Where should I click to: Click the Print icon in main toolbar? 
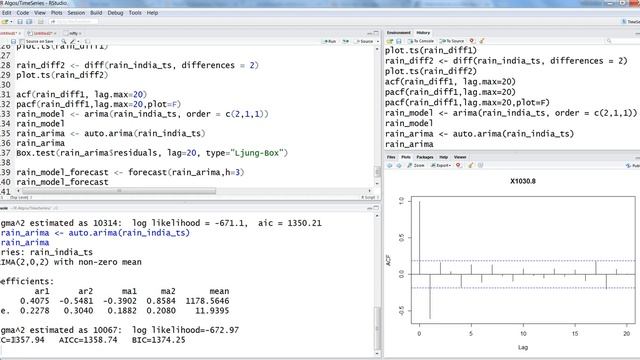pos(40,22)
